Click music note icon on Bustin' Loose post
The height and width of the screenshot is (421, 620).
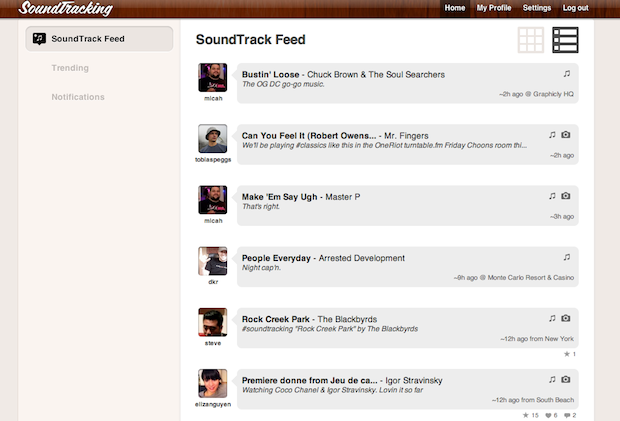566,74
